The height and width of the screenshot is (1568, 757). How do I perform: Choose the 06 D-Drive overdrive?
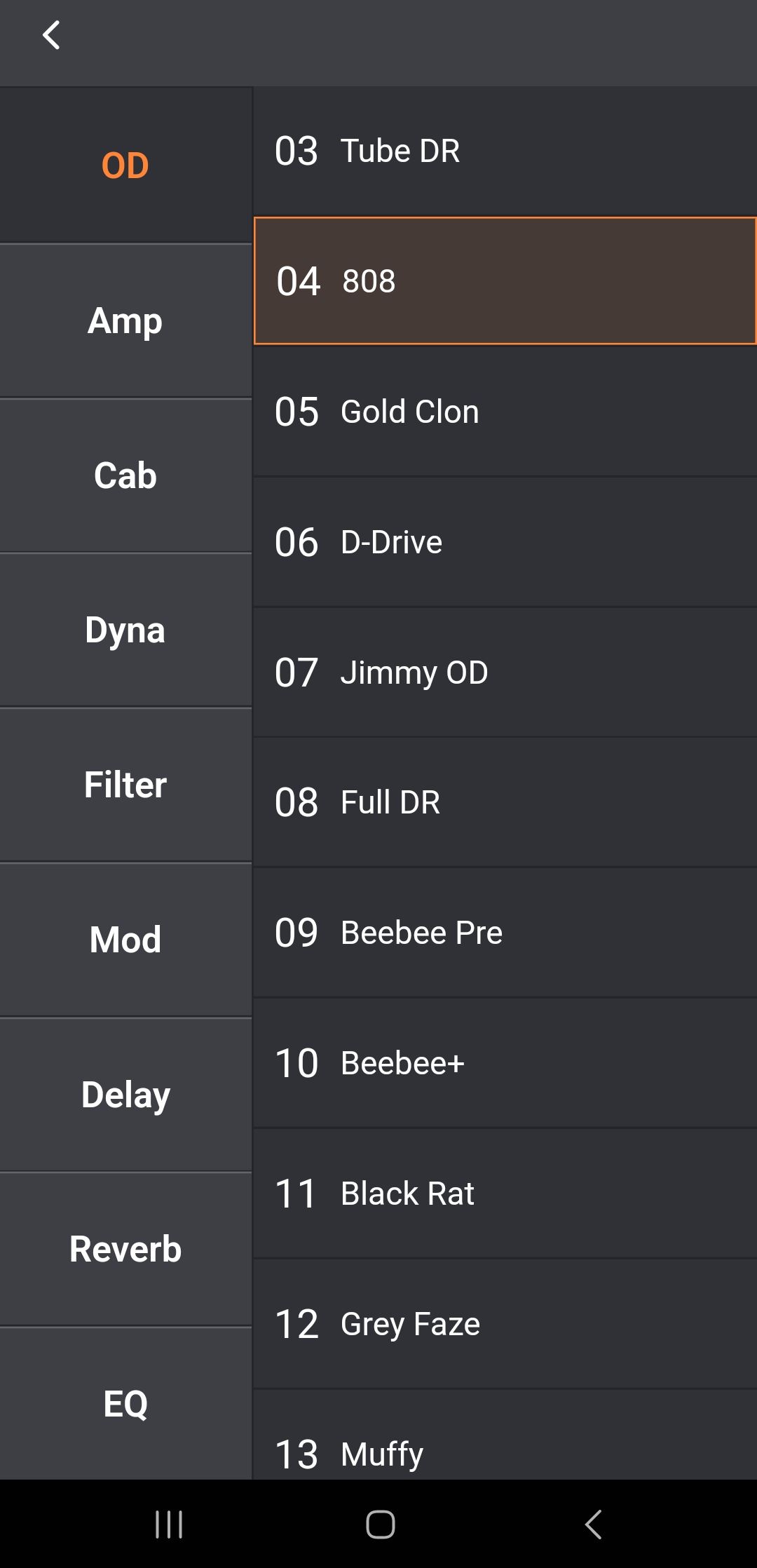pyautogui.click(x=505, y=542)
